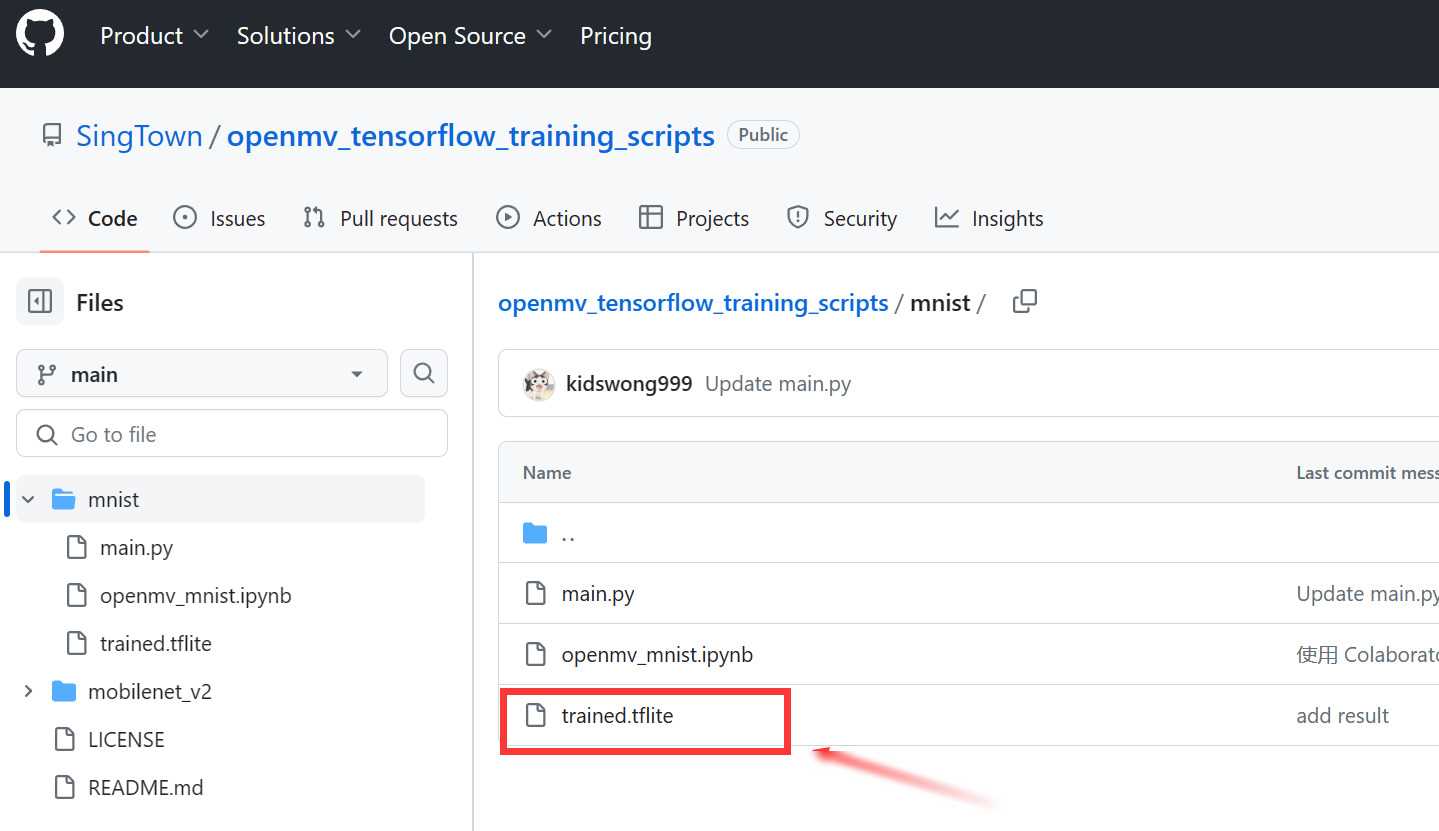Select the Code tab
This screenshot has width=1439, height=831.
(x=95, y=218)
